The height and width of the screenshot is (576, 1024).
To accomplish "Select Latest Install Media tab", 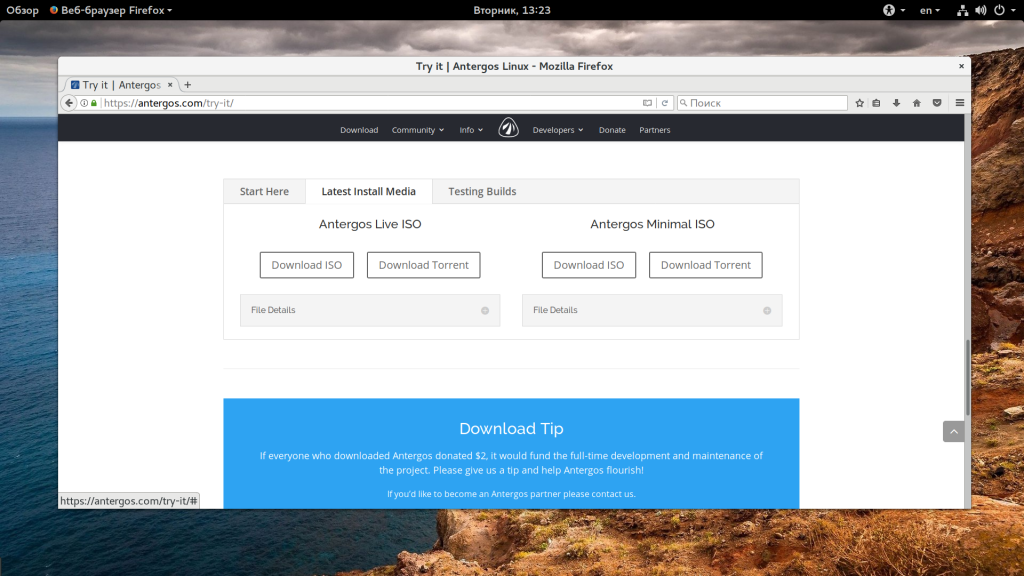I will 368,191.
